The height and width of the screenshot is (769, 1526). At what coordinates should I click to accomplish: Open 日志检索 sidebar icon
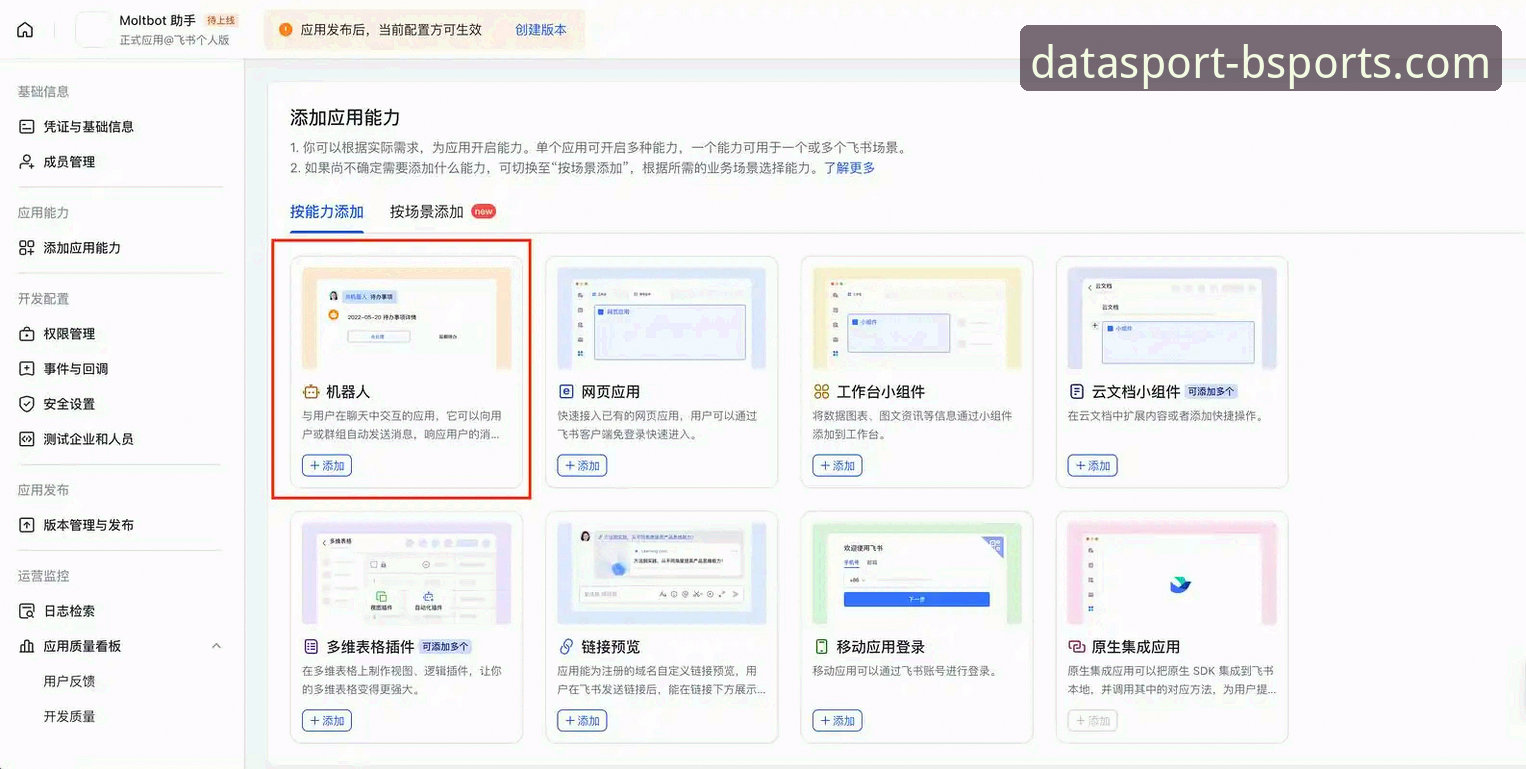click(27, 611)
